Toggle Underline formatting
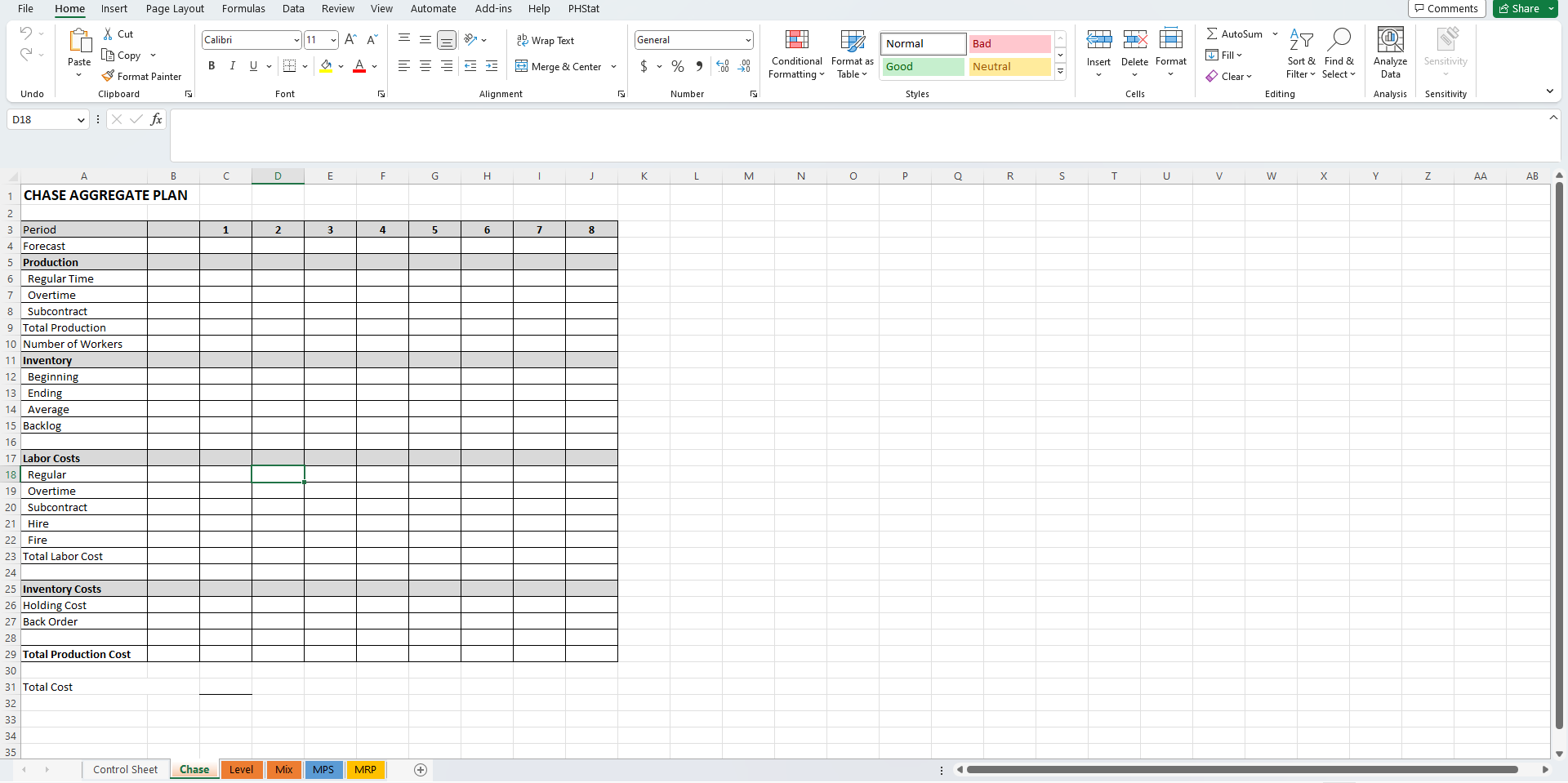The image size is (1568, 783). [254, 66]
